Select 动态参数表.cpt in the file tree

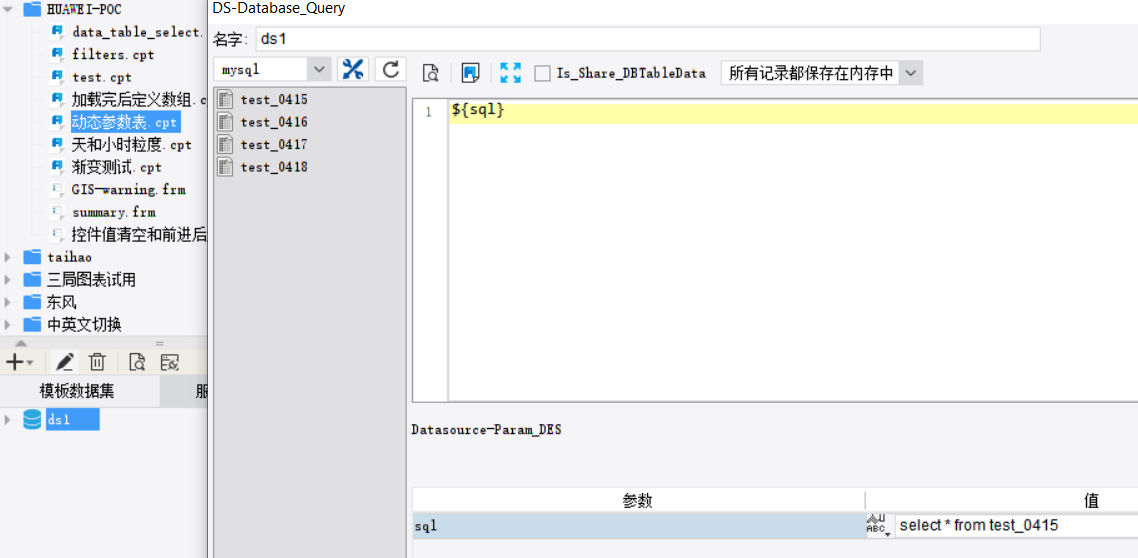pyautogui.click(x=125, y=122)
